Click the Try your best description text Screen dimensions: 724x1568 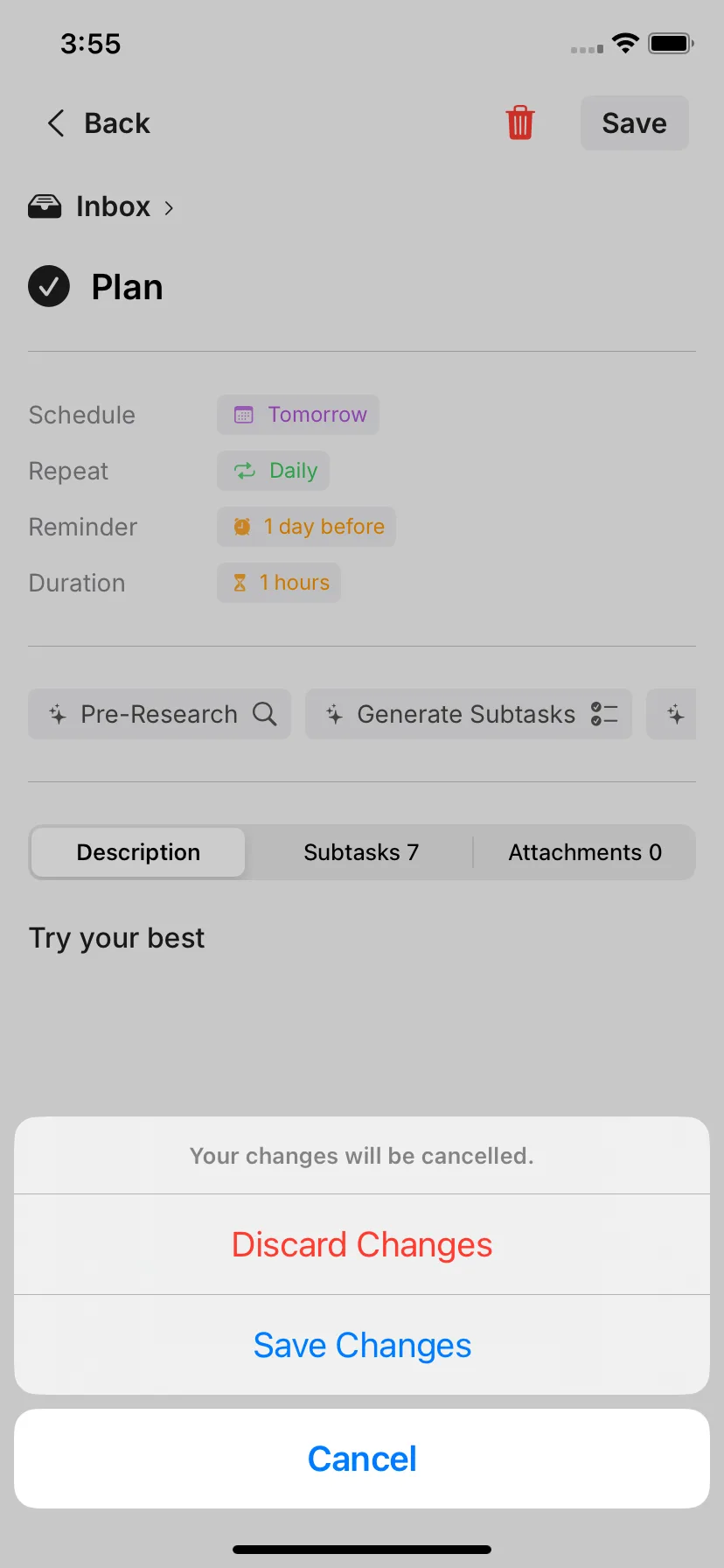tap(116, 938)
